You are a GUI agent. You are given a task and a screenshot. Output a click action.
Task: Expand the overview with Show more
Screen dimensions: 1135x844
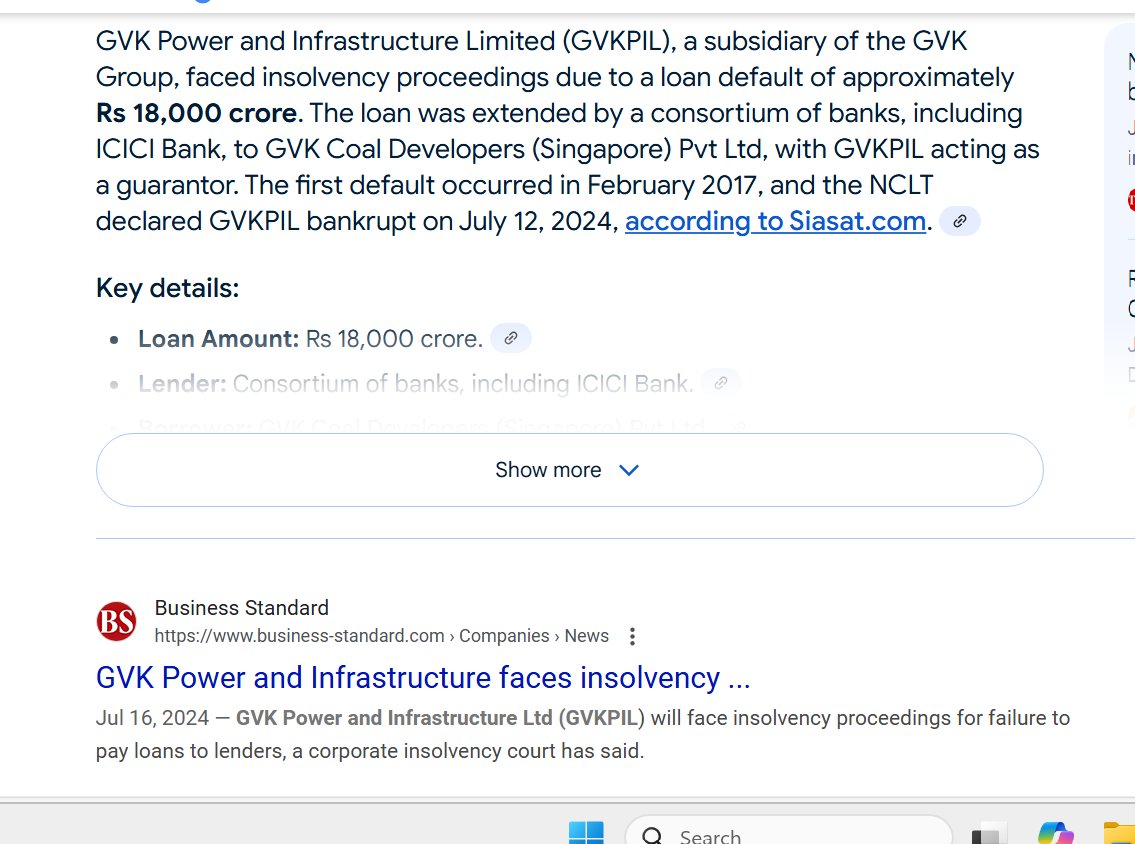click(x=570, y=470)
